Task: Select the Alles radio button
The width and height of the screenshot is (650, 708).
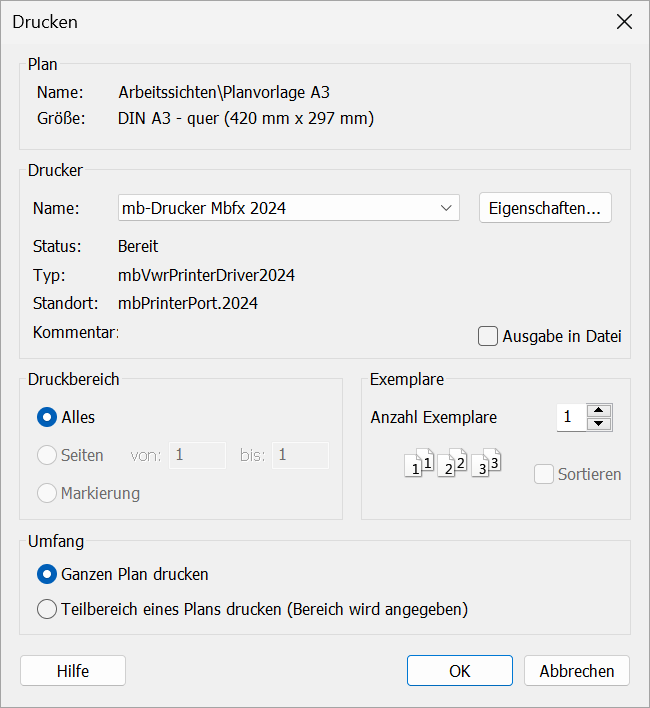Action: tap(47, 417)
